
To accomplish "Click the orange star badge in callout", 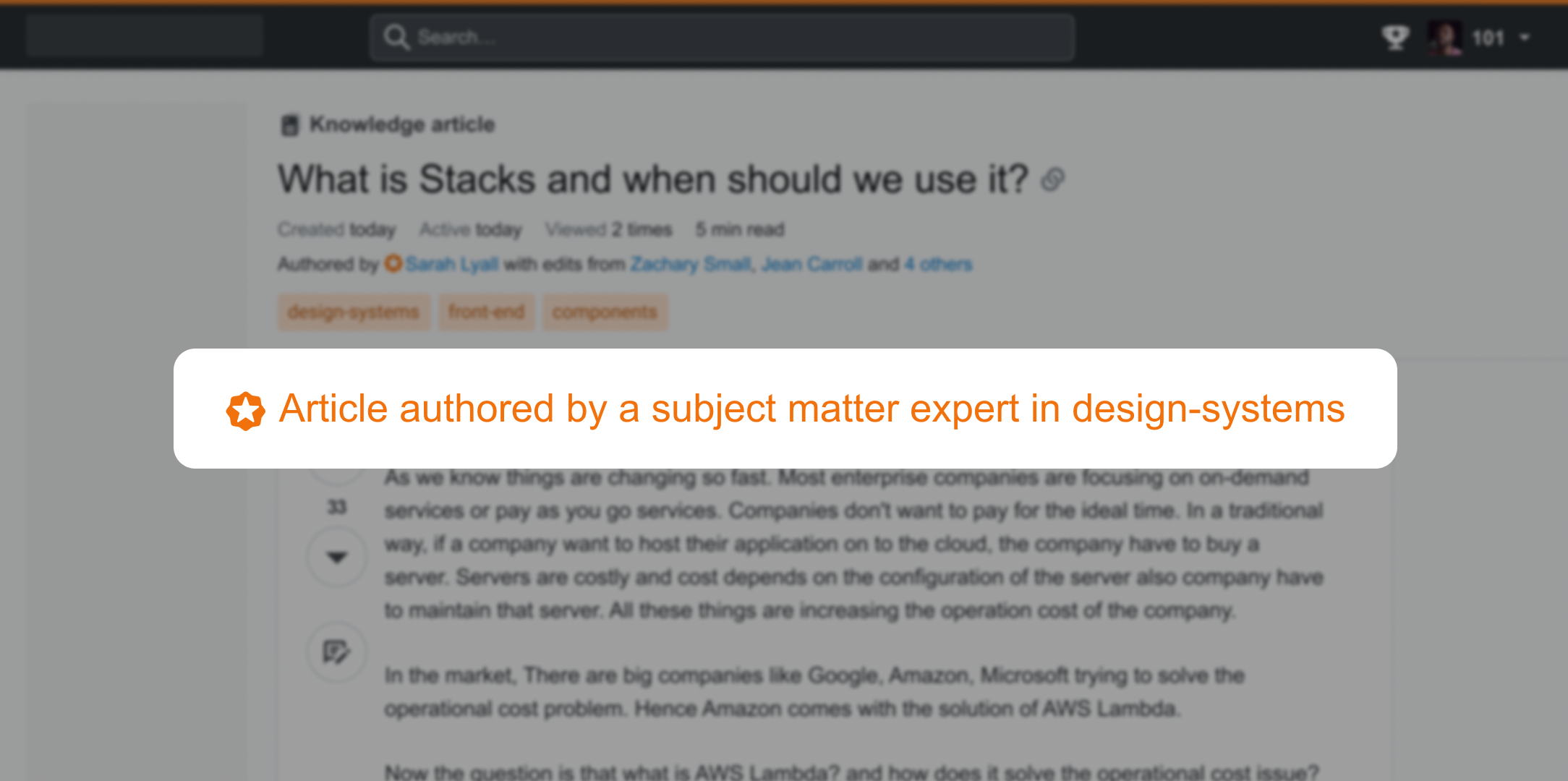I will click(246, 410).
